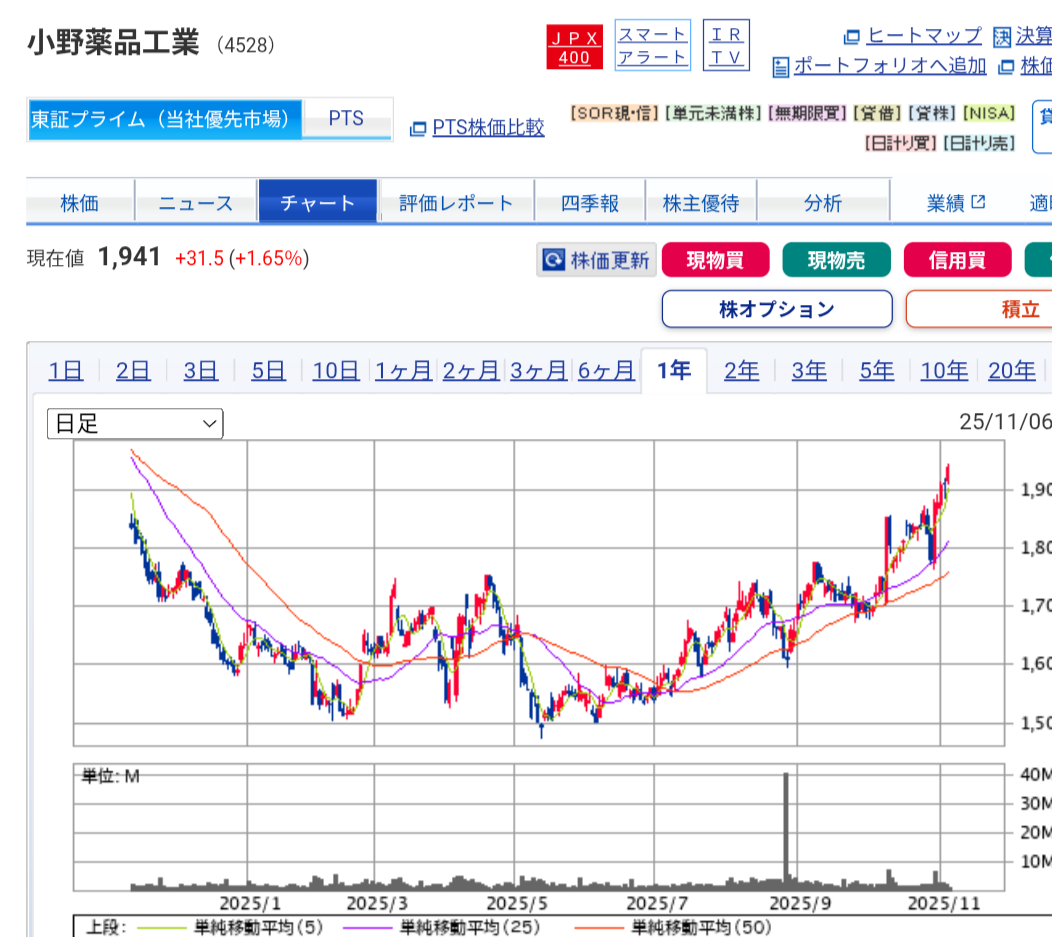The width and height of the screenshot is (1052, 937).
Task: Click the [NISA] tag
Action: tap(989, 113)
